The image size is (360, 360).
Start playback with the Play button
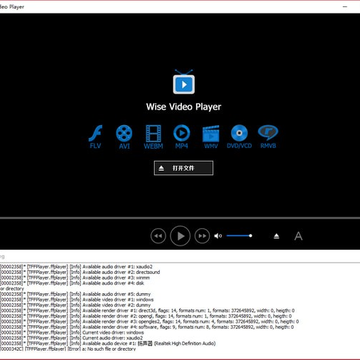pos(180,236)
